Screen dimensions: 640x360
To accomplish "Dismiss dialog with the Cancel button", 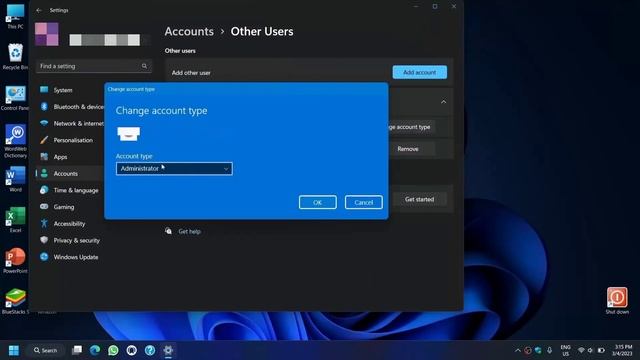I will click(x=363, y=202).
